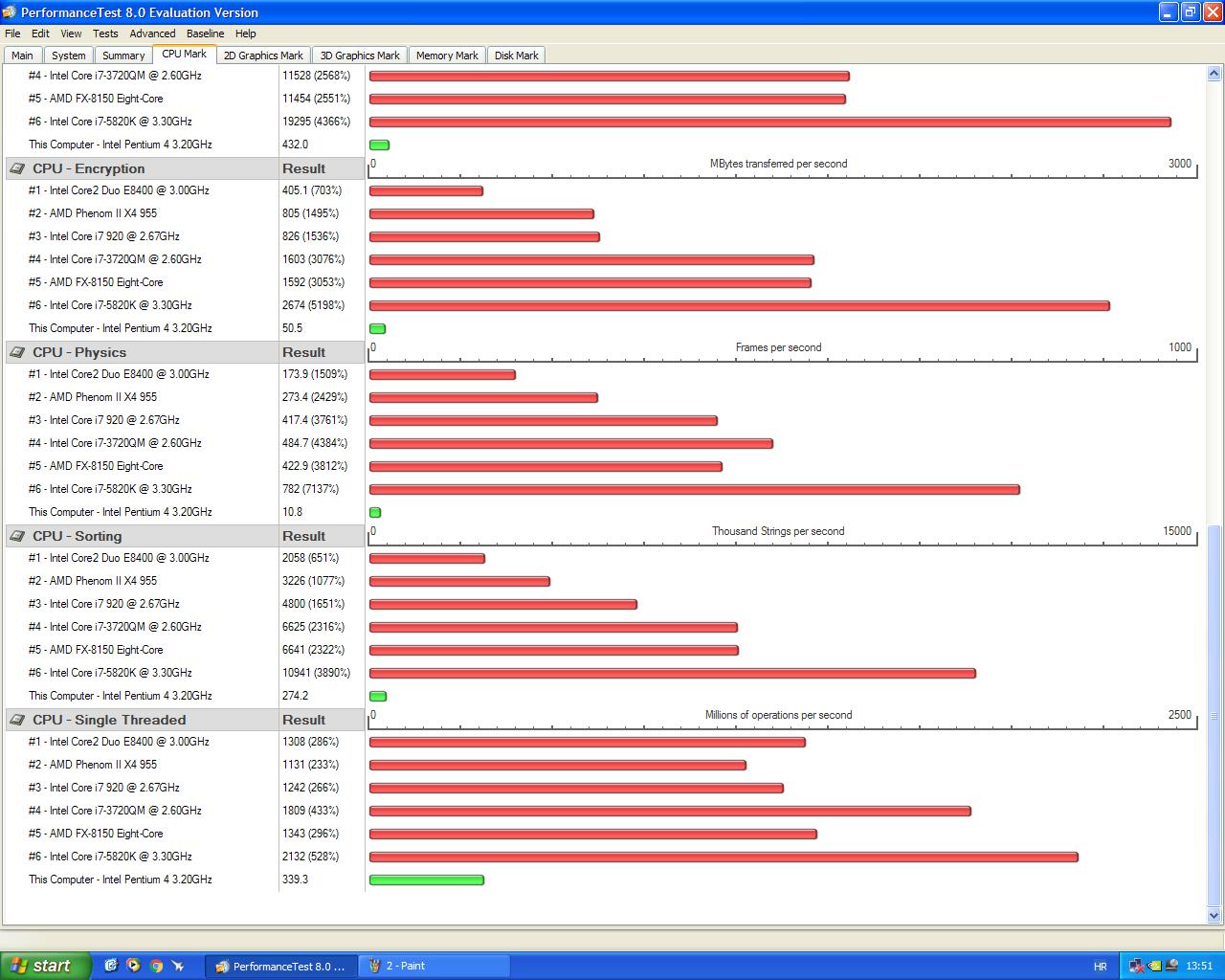Select the Physics result 782 (7137%)
The image size is (1225, 980).
pos(311,489)
